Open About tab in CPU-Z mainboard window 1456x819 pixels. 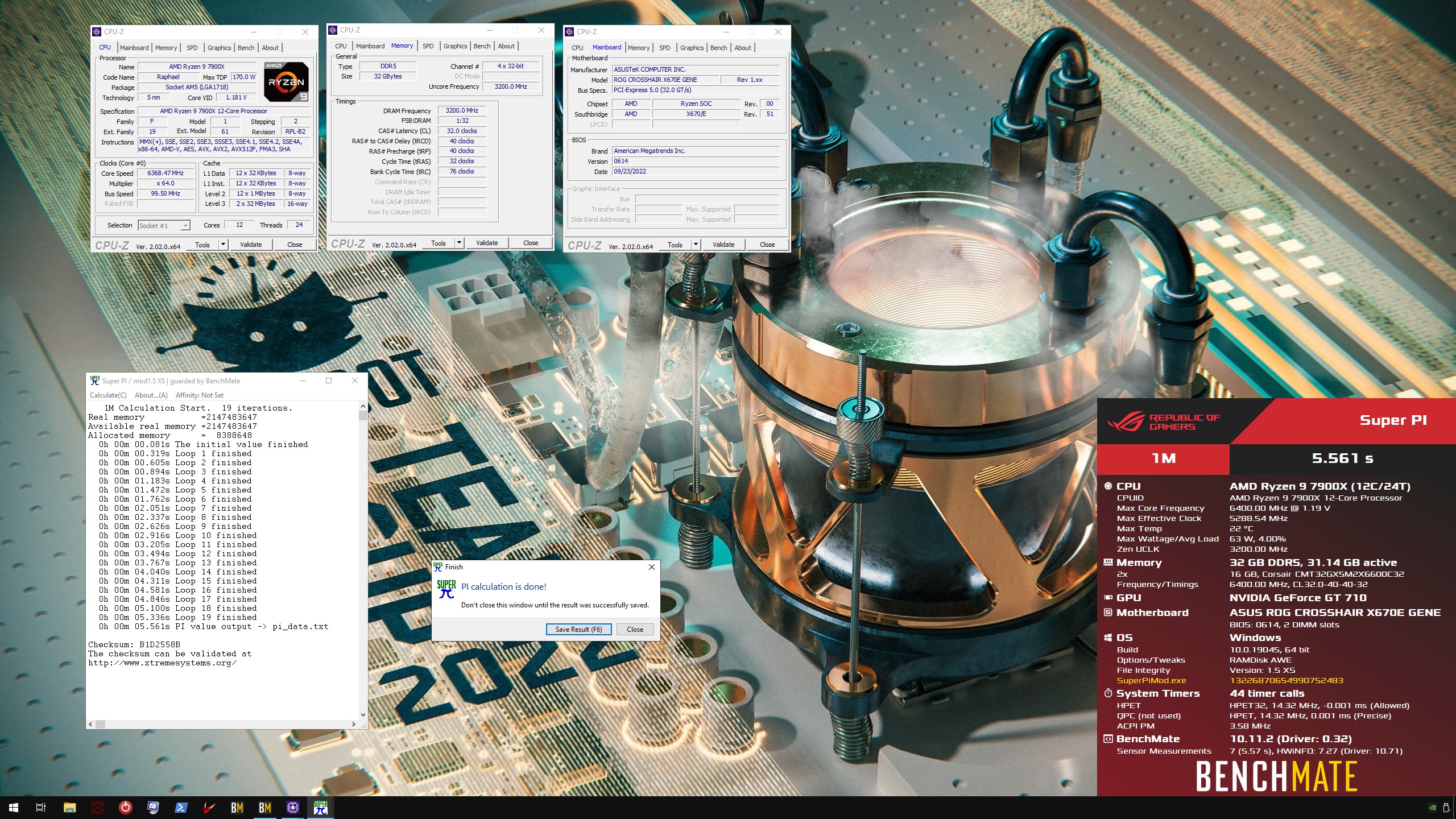pyautogui.click(x=742, y=48)
